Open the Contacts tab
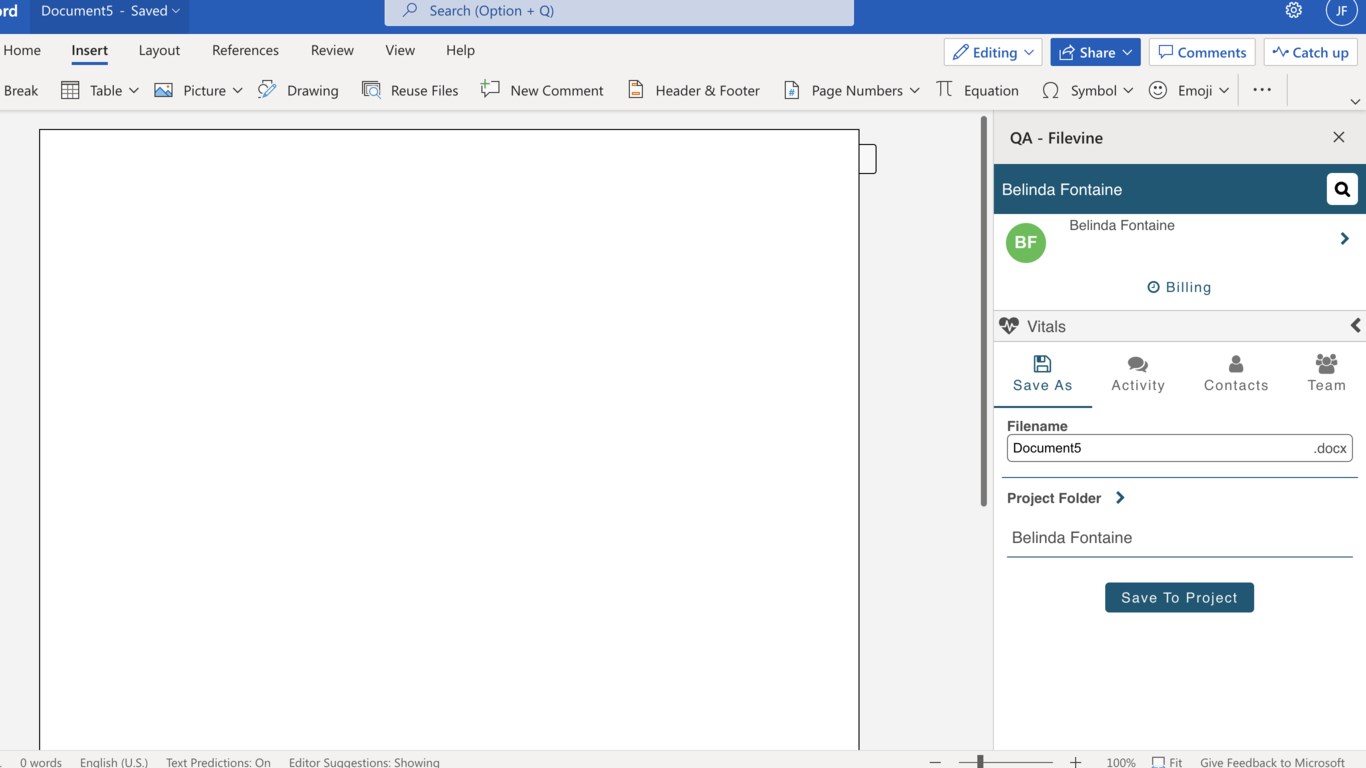The height and width of the screenshot is (768, 1366). pos(1236,374)
